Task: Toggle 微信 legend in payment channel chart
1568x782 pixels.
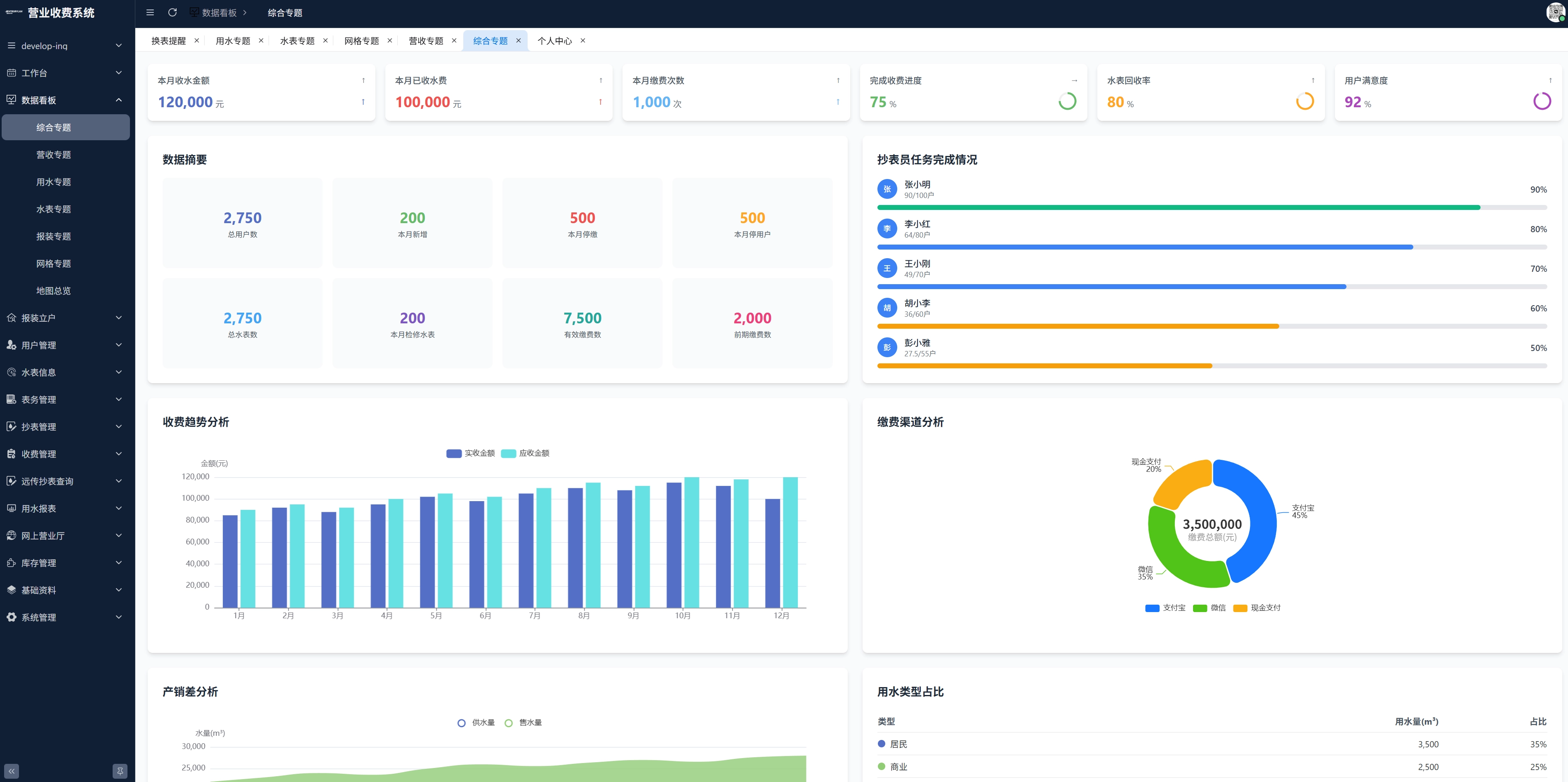Action: pos(1210,608)
